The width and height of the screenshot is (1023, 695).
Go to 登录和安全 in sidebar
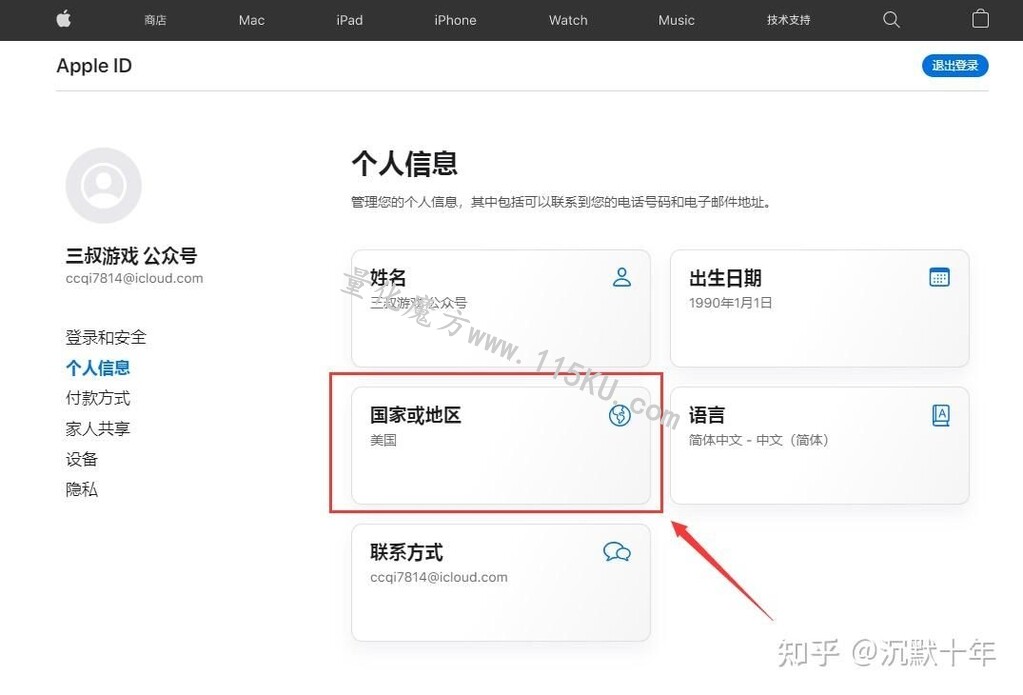coord(106,337)
